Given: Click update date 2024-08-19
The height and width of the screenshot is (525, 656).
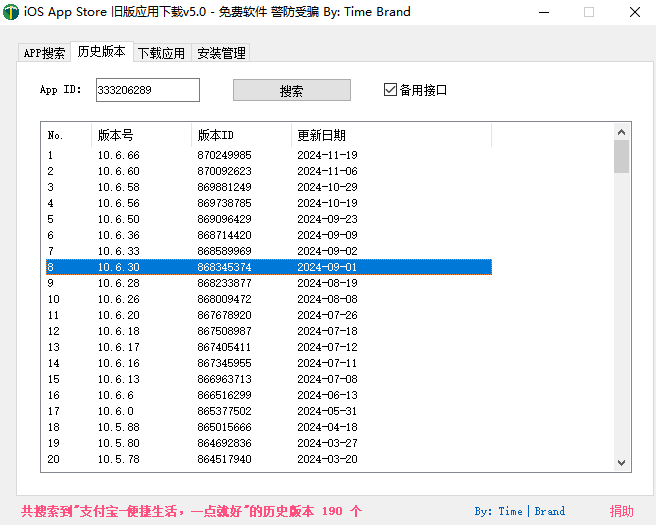Looking at the screenshot, I should click(327, 283).
